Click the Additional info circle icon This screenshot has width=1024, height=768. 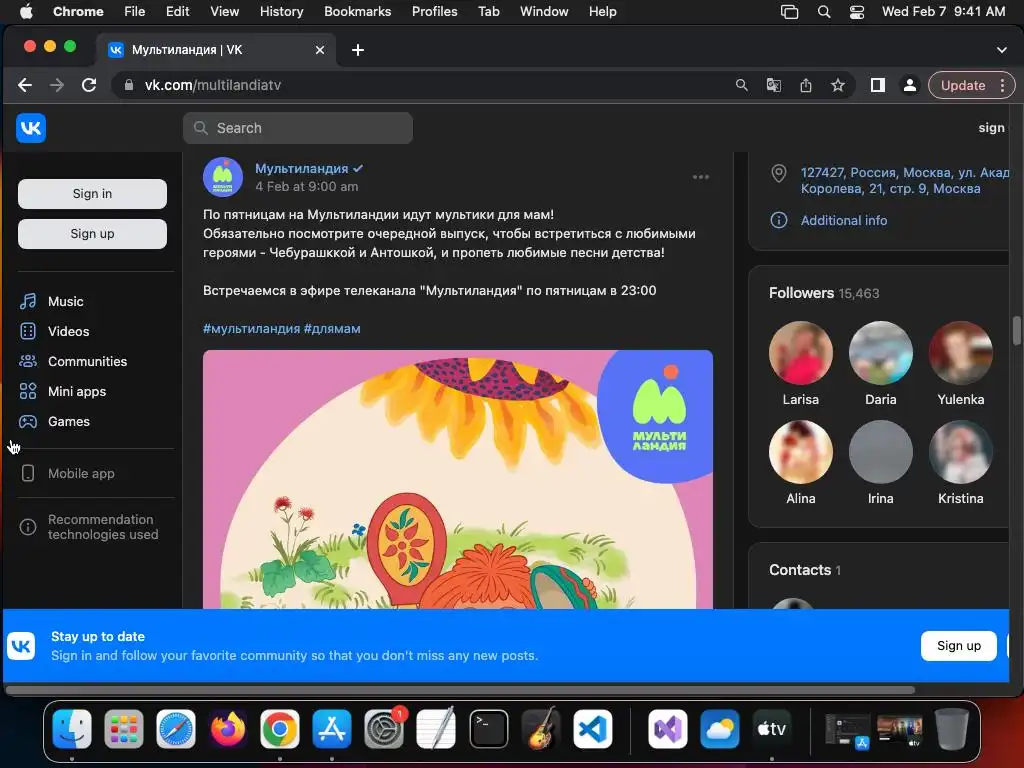point(778,220)
